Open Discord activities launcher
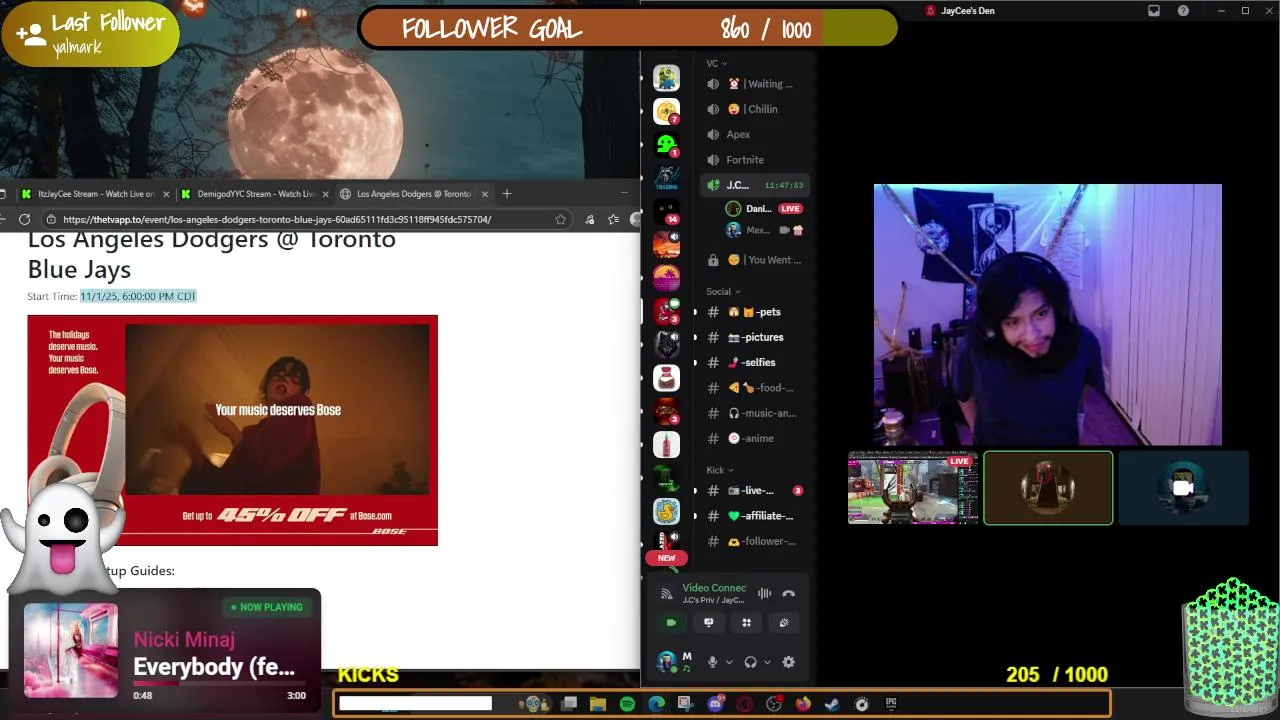This screenshot has height=720, width=1280. (x=746, y=622)
